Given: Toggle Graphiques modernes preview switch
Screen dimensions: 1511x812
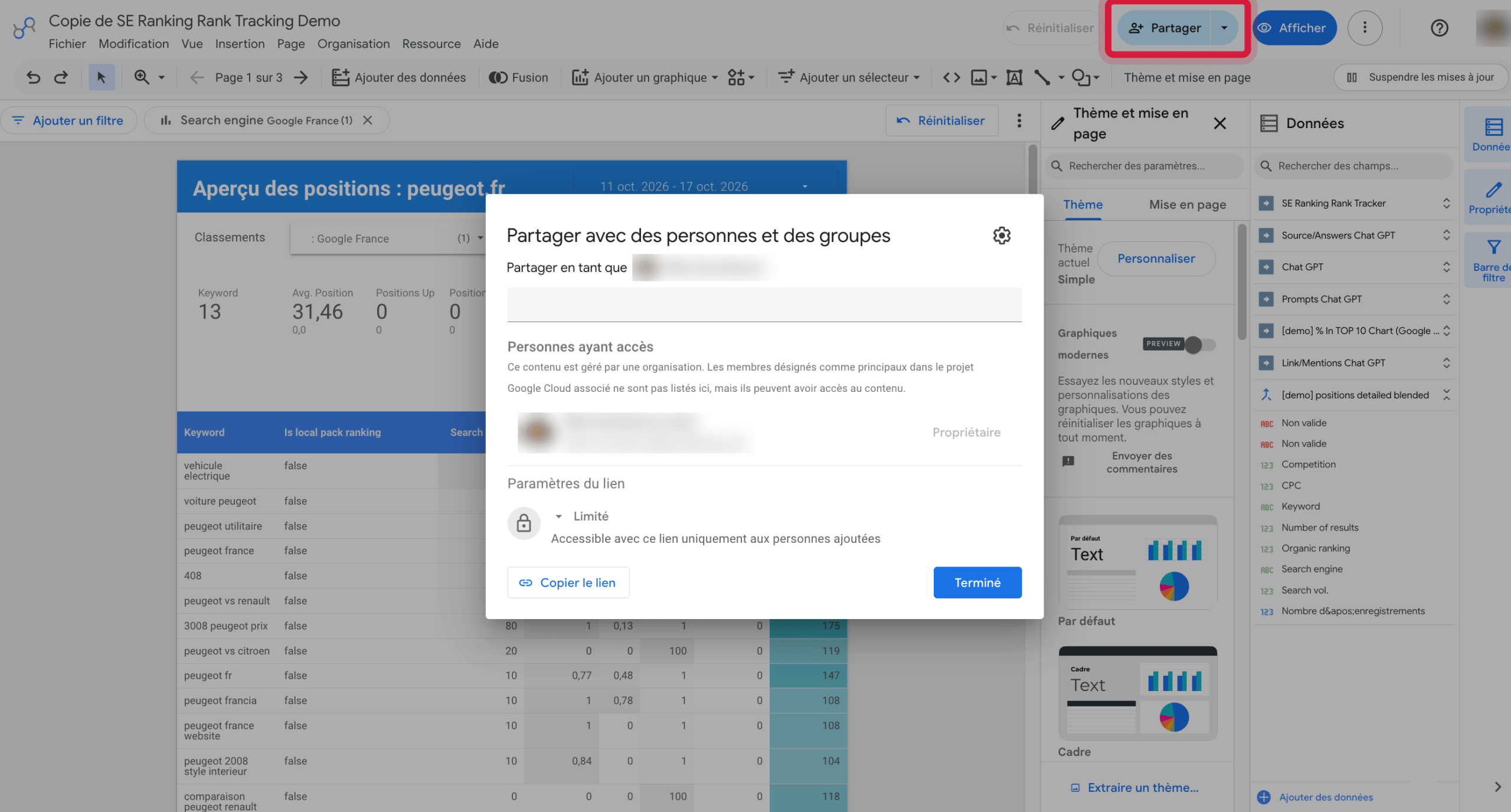Looking at the screenshot, I should (1199, 345).
